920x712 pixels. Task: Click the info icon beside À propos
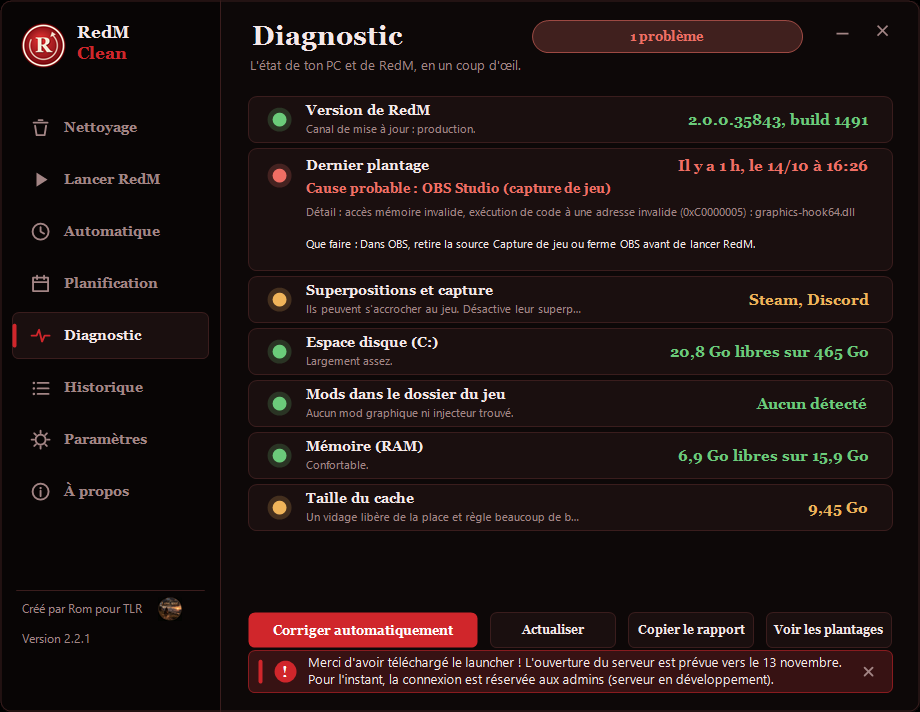tap(40, 491)
